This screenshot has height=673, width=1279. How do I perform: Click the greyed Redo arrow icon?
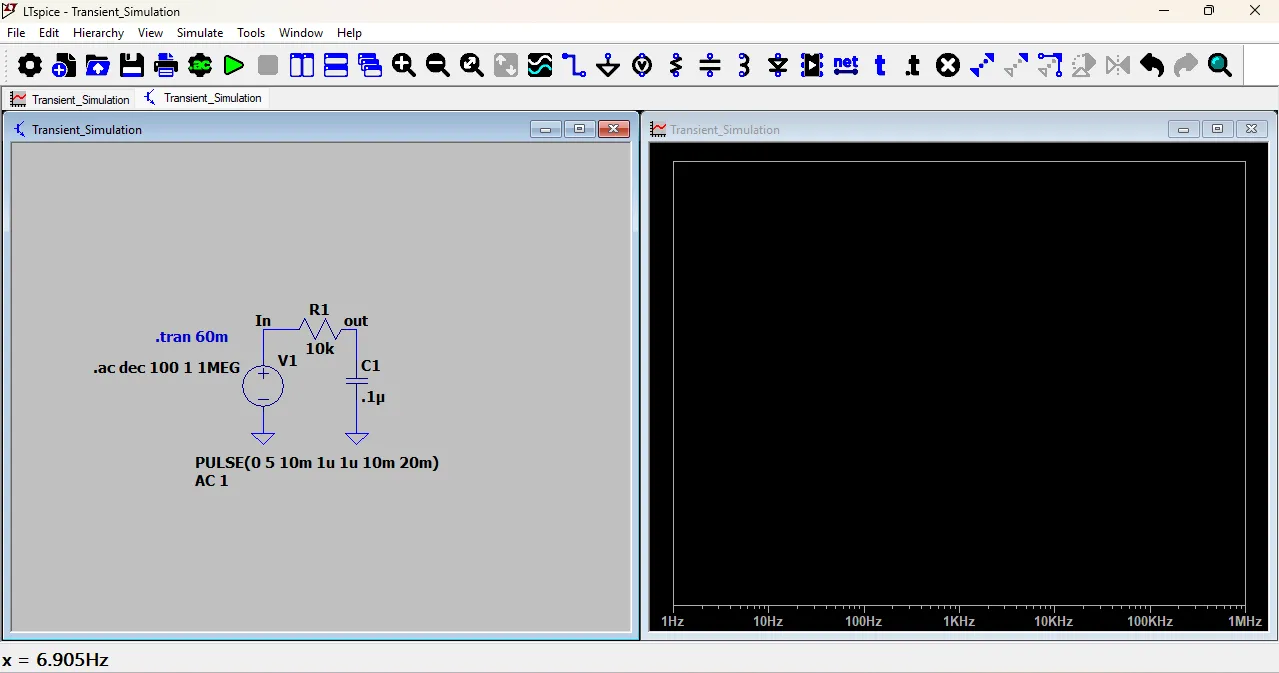[1186, 66]
